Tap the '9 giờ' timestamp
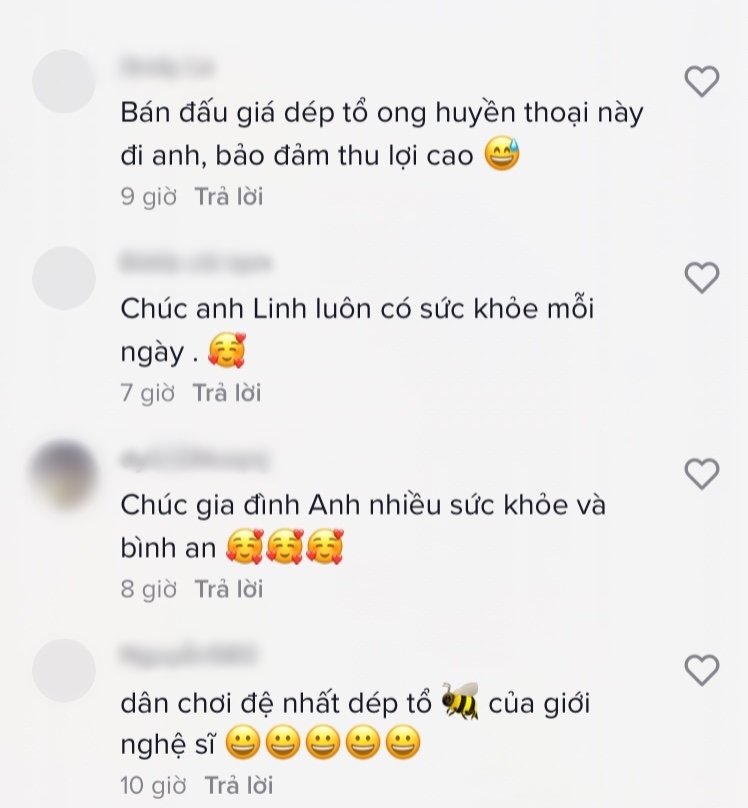The image size is (748, 808). (x=148, y=197)
